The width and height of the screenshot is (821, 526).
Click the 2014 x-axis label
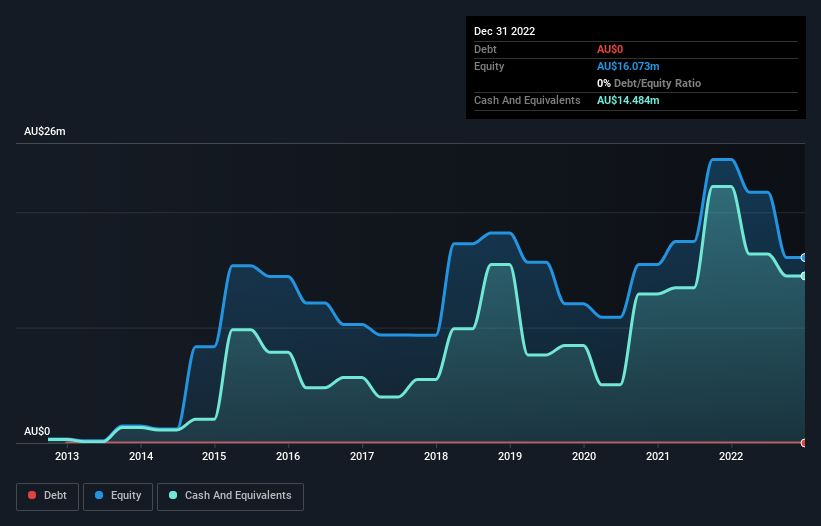click(x=141, y=456)
